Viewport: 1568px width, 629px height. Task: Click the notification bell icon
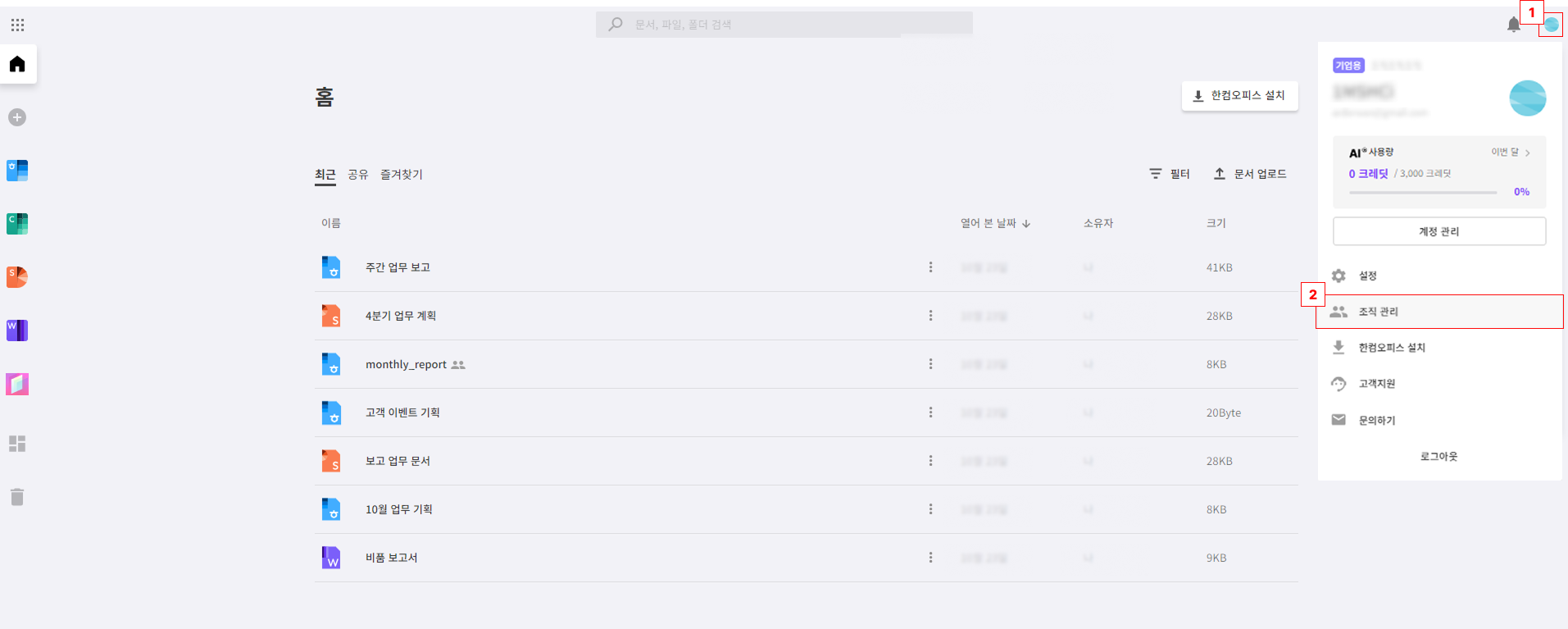pos(1514,25)
